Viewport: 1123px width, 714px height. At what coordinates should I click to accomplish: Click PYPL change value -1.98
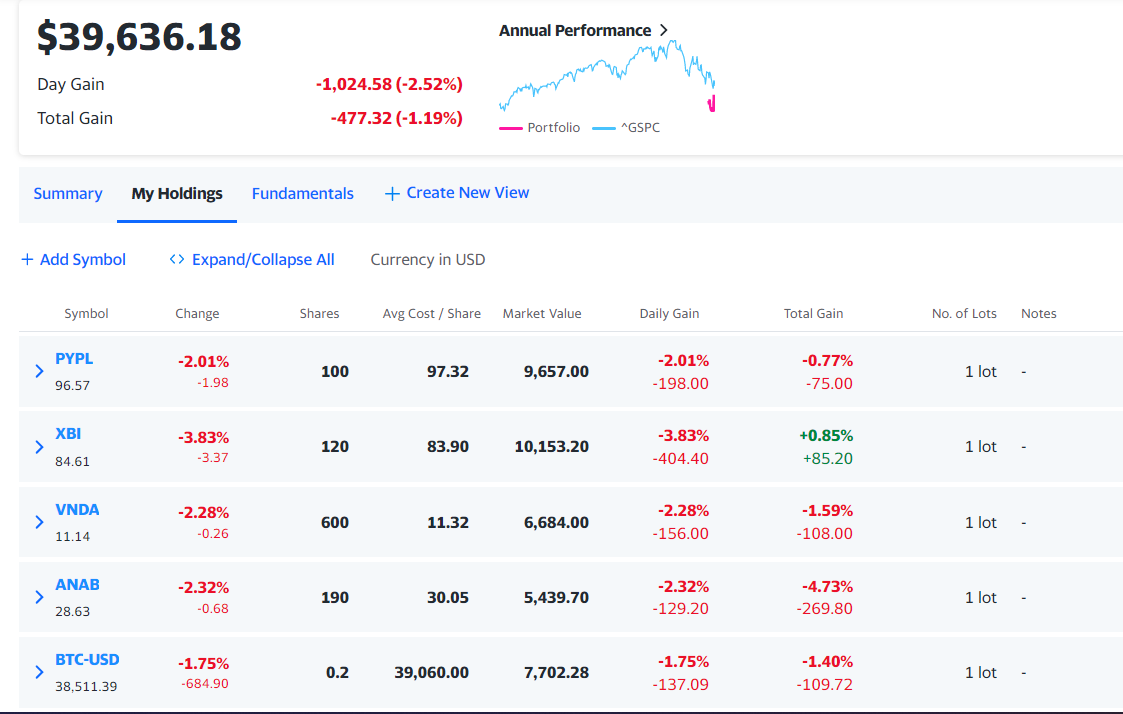tap(213, 382)
